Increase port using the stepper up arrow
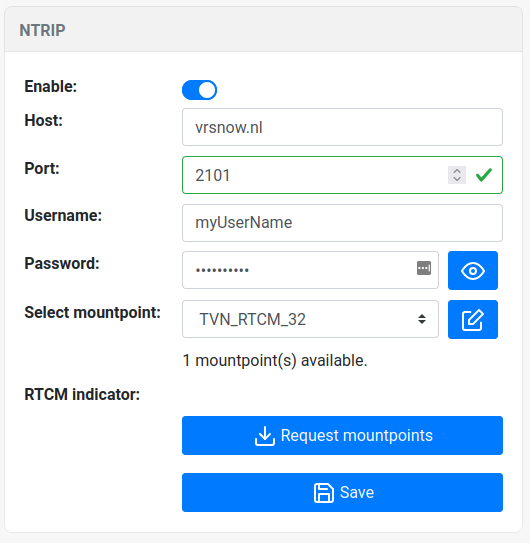 coord(457,171)
